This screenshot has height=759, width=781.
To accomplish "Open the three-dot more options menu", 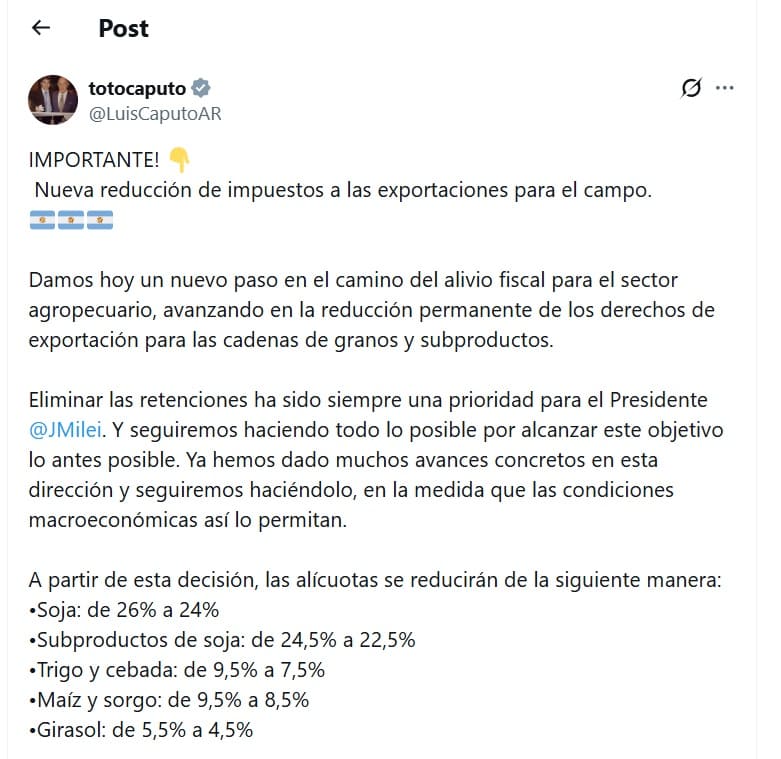I will [725, 88].
